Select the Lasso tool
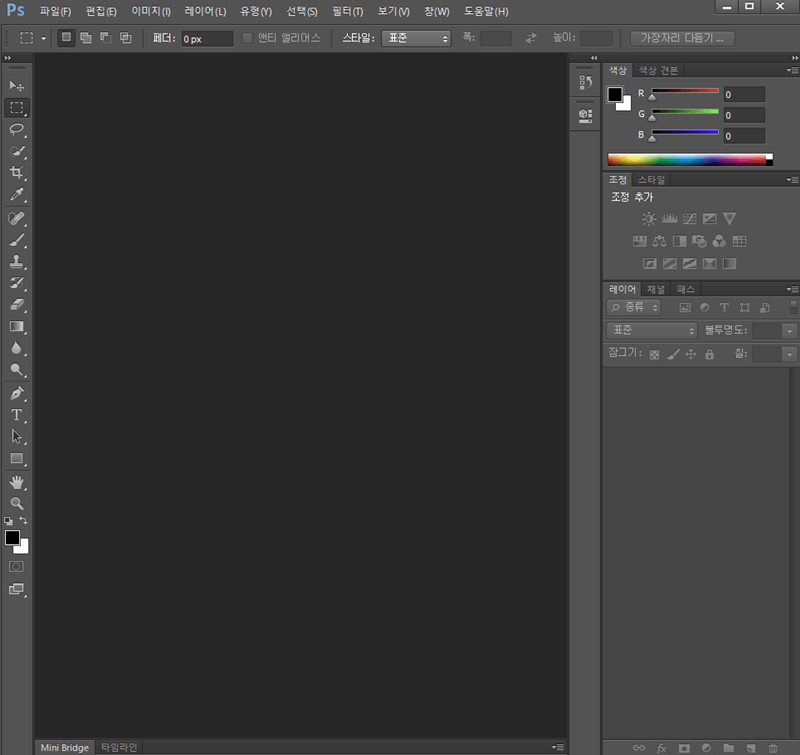This screenshot has width=800, height=755. click(x=16, y=130)
